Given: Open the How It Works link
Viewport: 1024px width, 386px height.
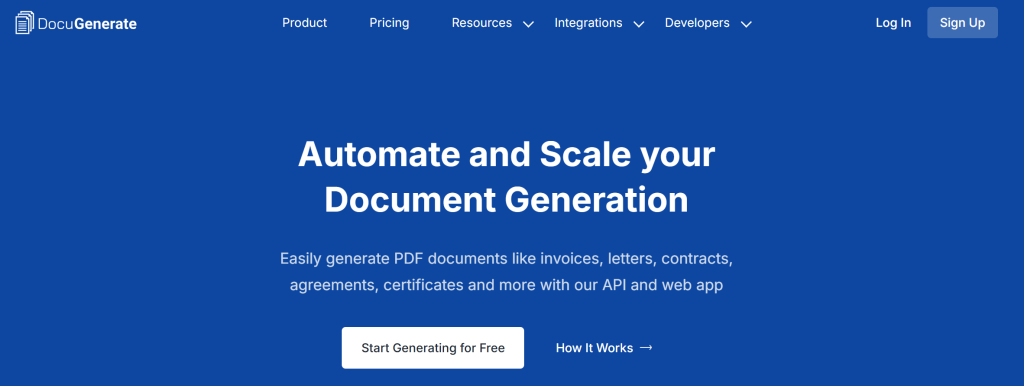Looking at the screenshot, I should (x=594, y=348).
